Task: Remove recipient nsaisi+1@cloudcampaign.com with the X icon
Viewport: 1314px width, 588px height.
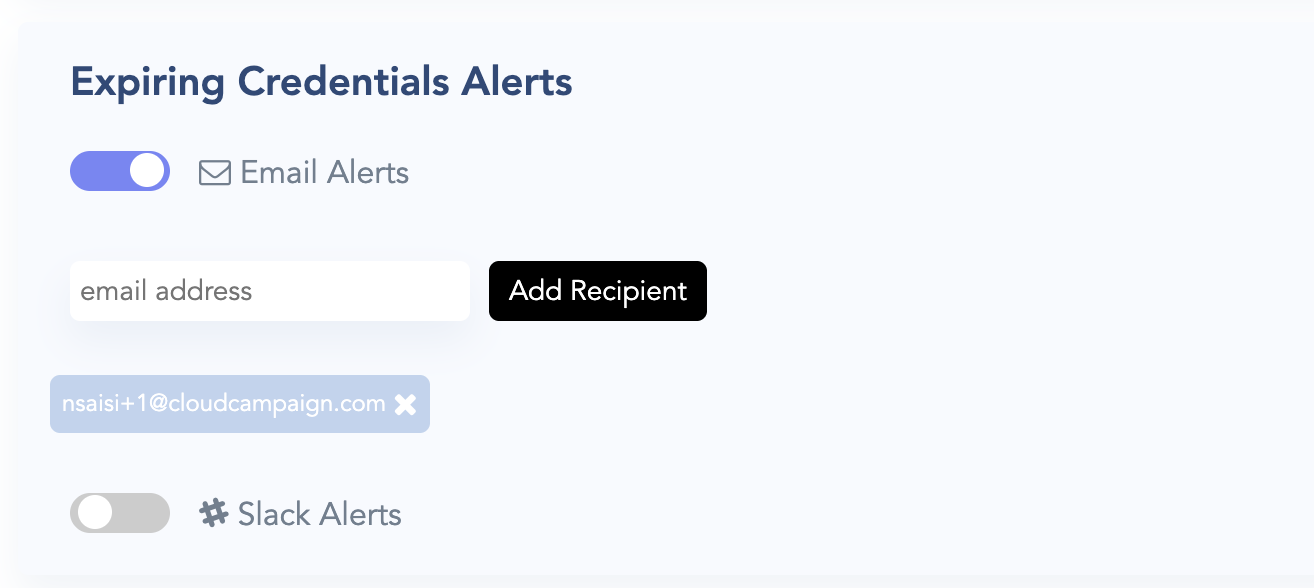Action: coord(405,404)
